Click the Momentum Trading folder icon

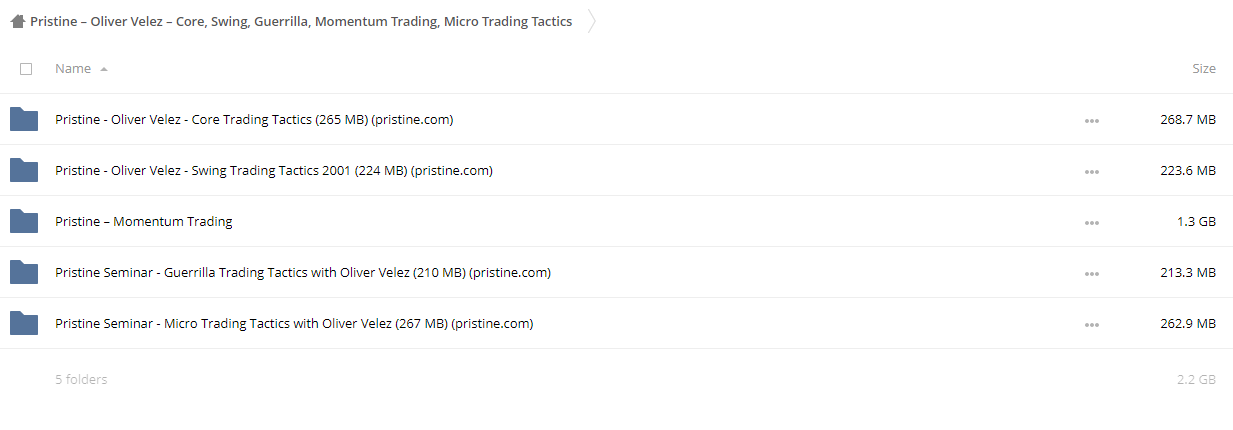coord(24,222)
